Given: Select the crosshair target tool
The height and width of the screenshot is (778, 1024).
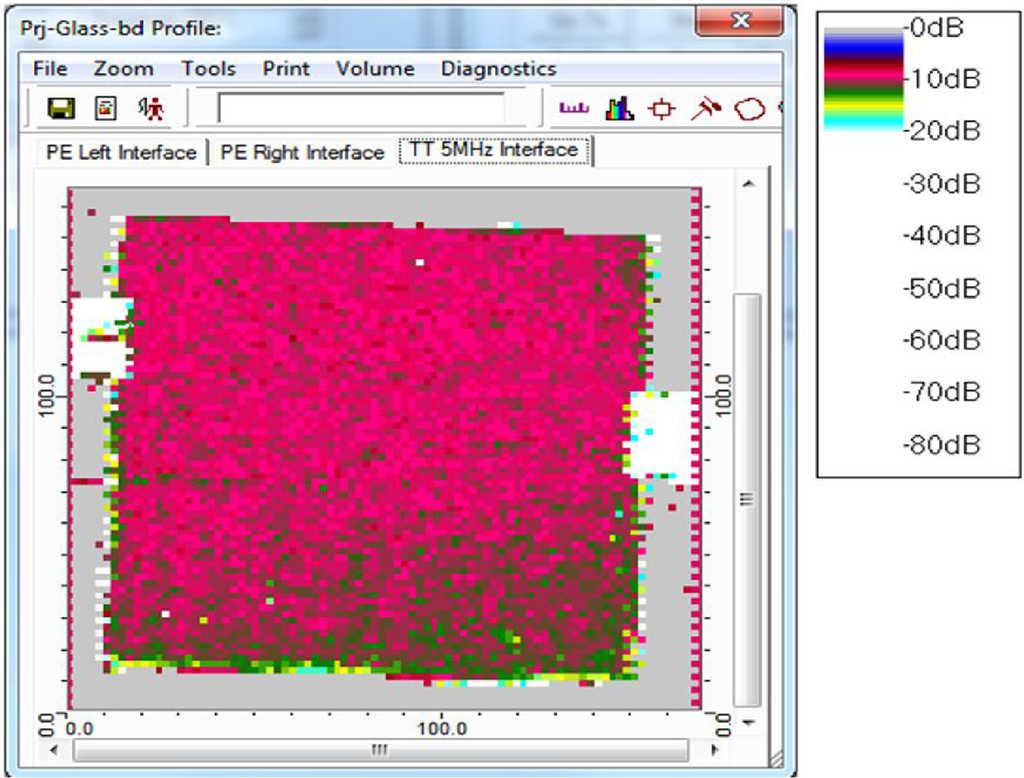Looking at the screenshot, I should [661, 108].
